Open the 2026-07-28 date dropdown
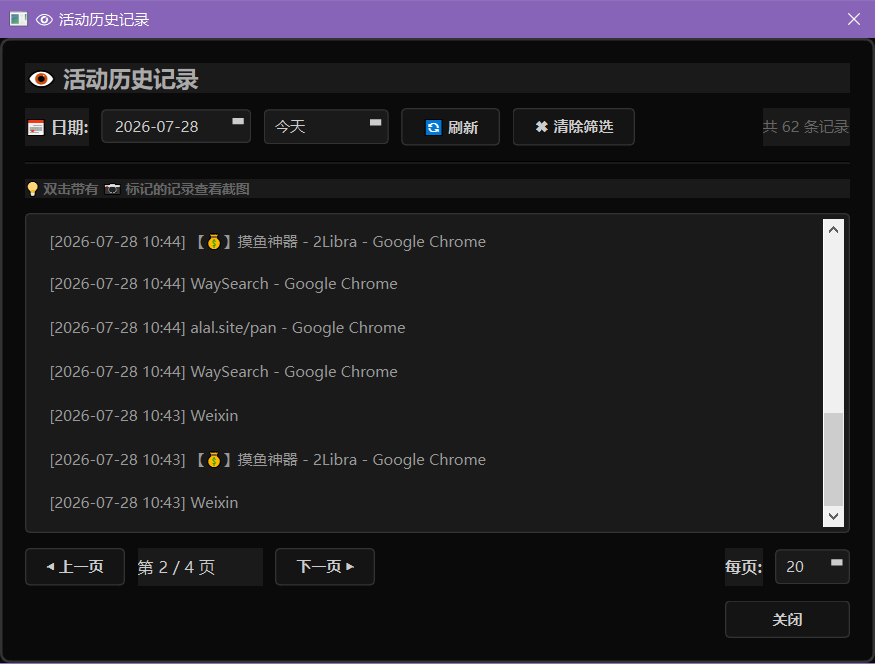 pos(176,127)
